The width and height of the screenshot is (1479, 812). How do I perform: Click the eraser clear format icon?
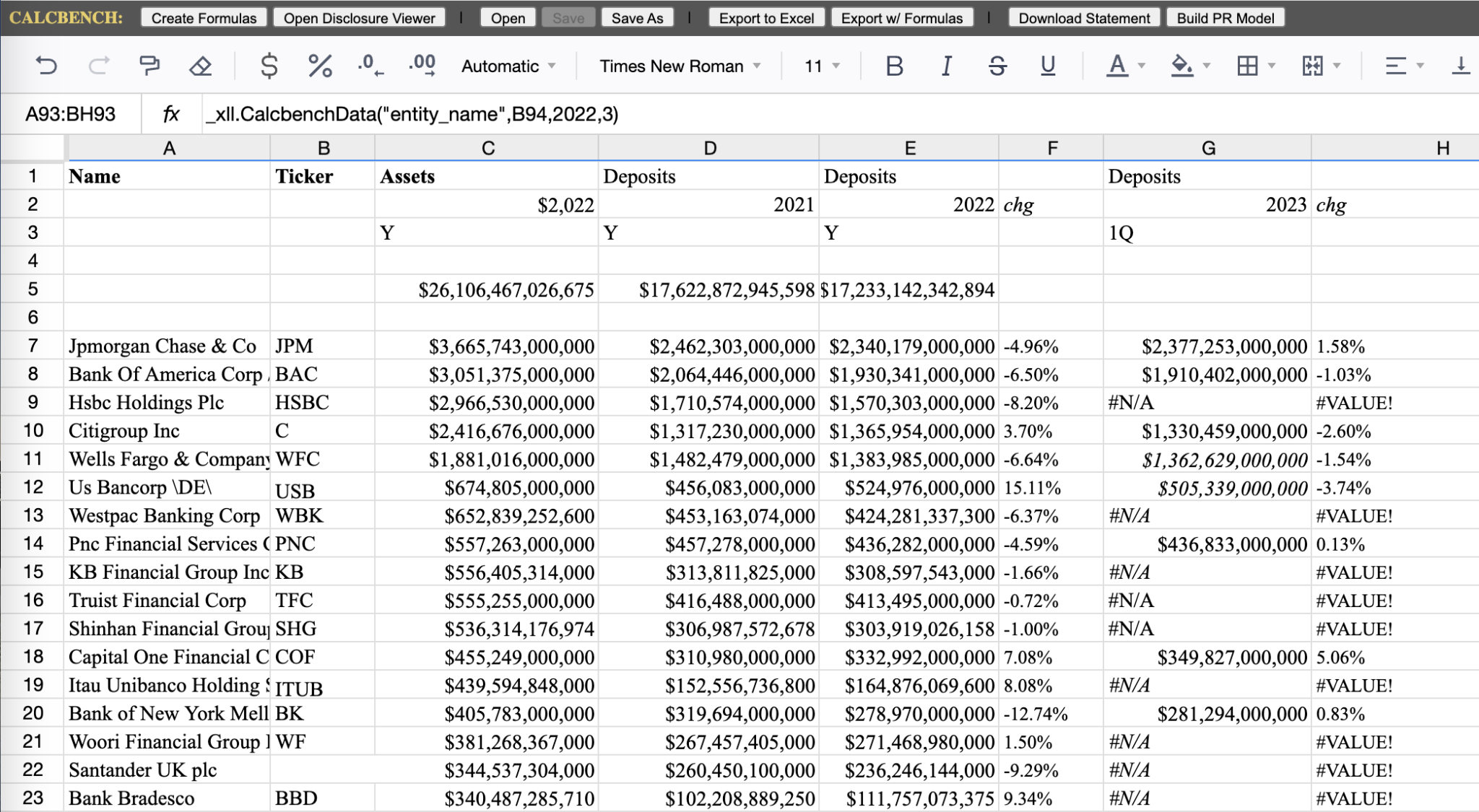click(x=200, y=66)
